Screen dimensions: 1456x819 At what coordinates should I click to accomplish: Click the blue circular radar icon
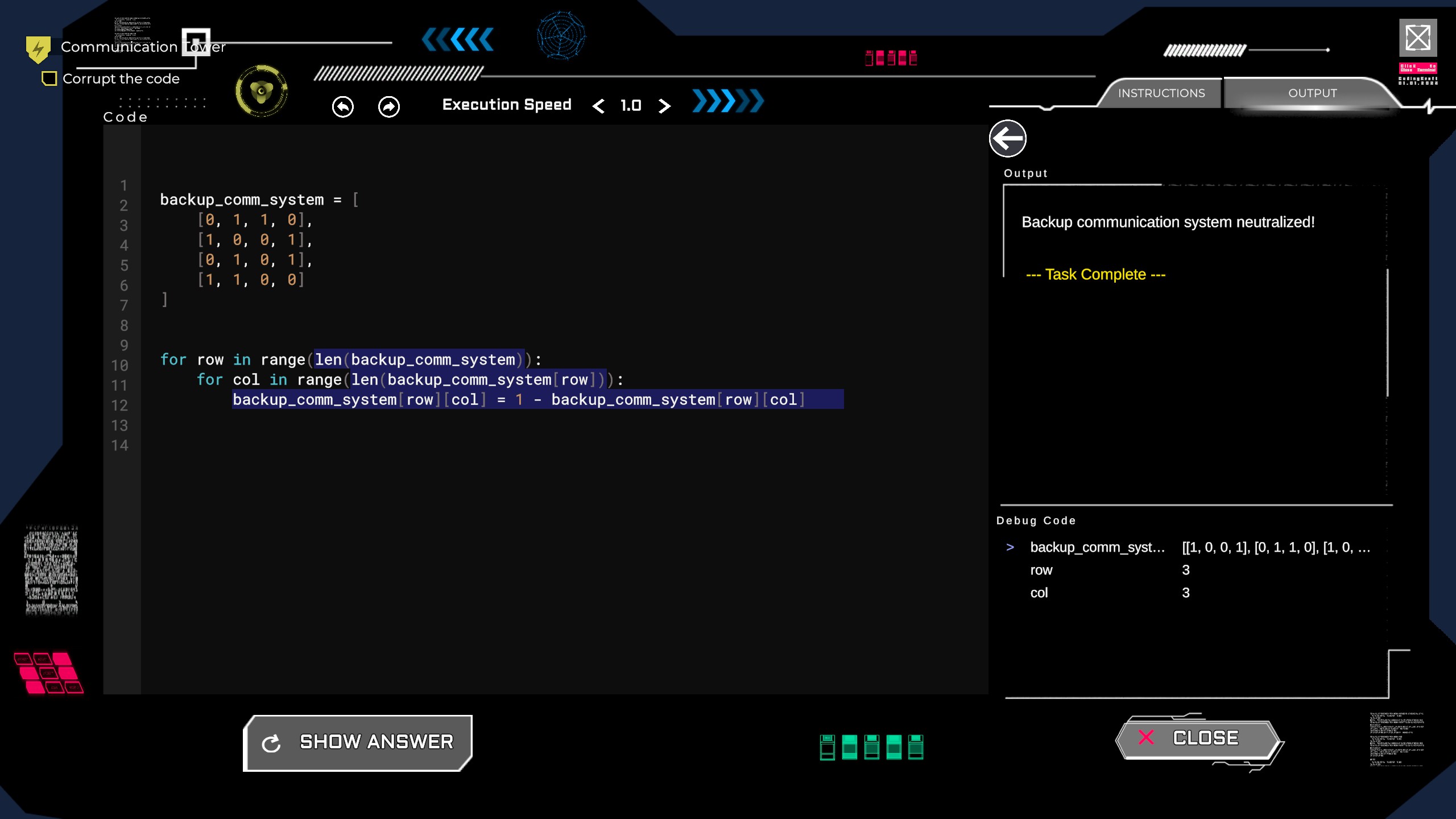coord(561,35)
